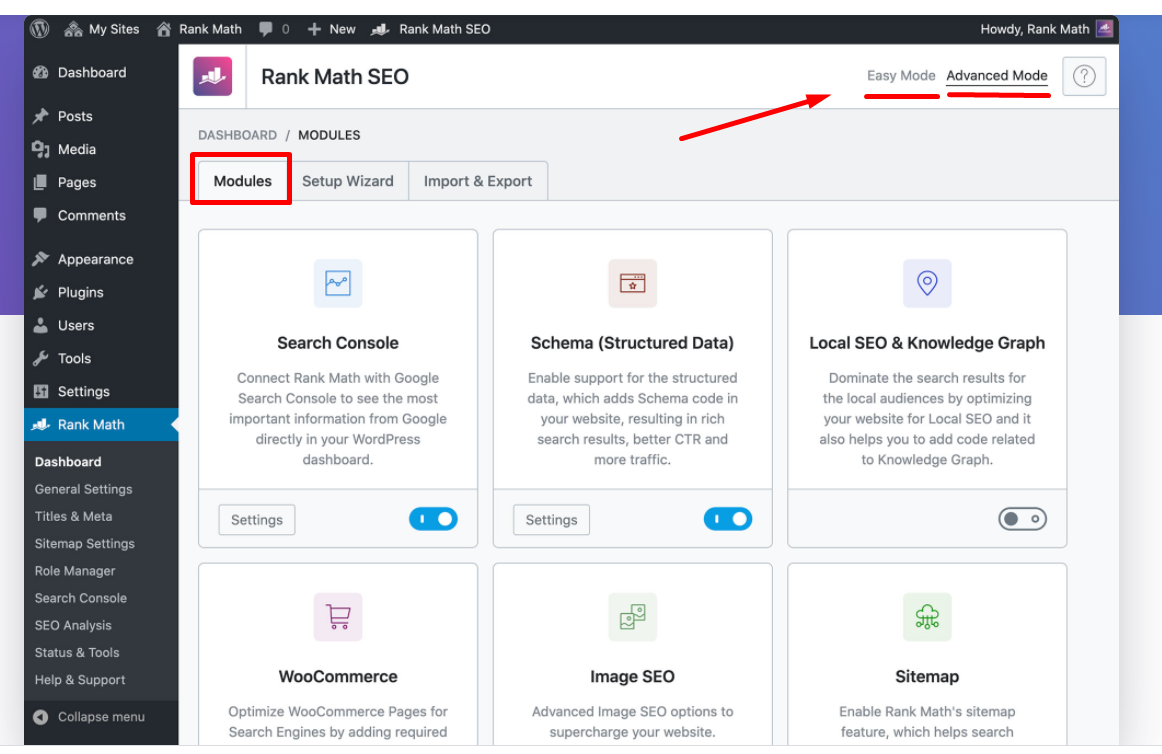
Task: Open Help & Support submenu
Action: 80,680
